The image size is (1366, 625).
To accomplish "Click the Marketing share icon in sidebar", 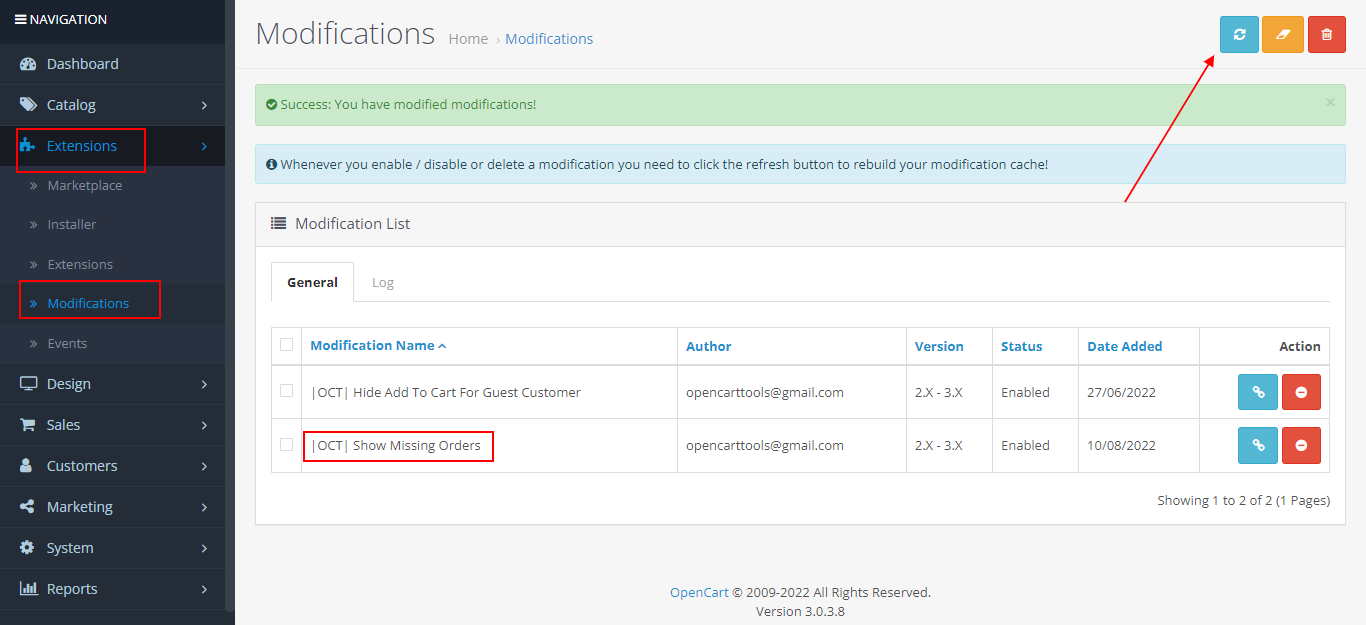I will (x=27, y=506).
